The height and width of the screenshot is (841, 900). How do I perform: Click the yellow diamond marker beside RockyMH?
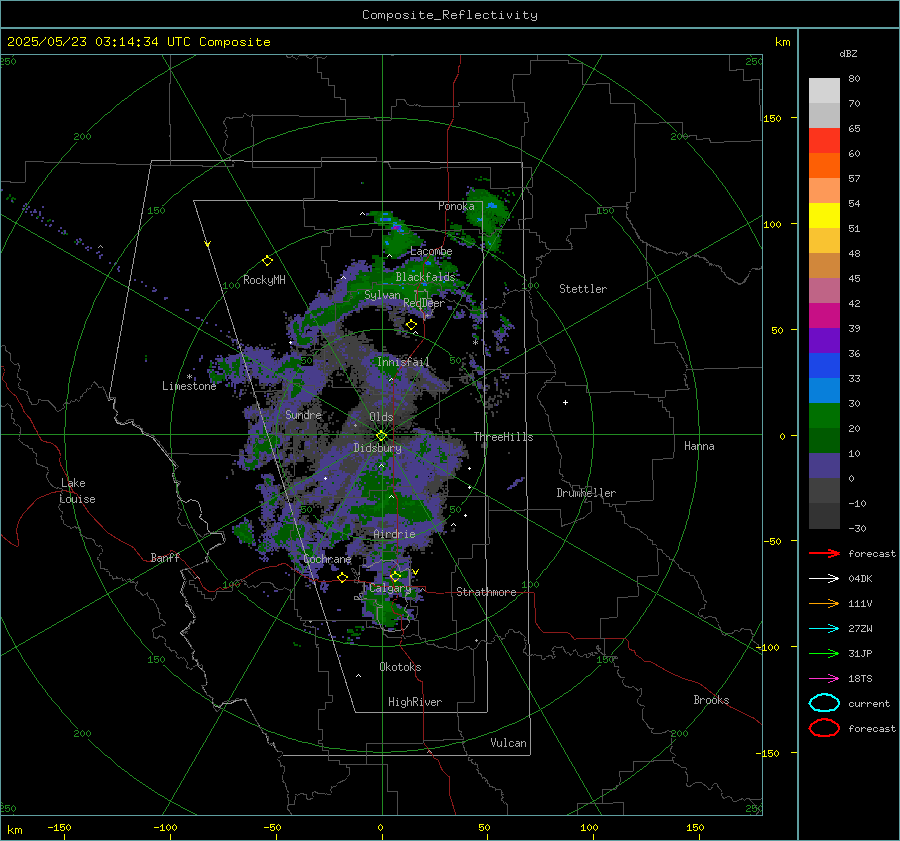point(267,261)
